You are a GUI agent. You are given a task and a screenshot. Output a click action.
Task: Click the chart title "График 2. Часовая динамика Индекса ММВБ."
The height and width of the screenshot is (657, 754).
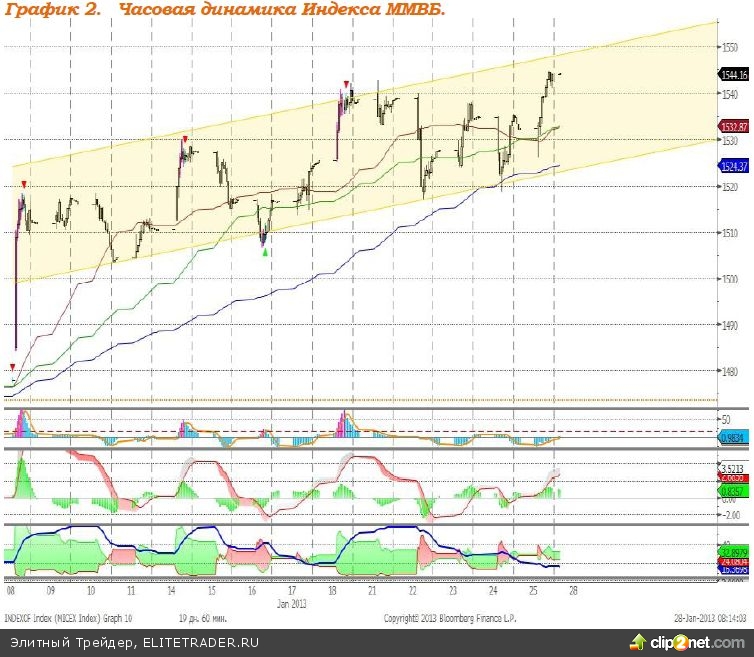pyautogui.click(x=225, y=9)
